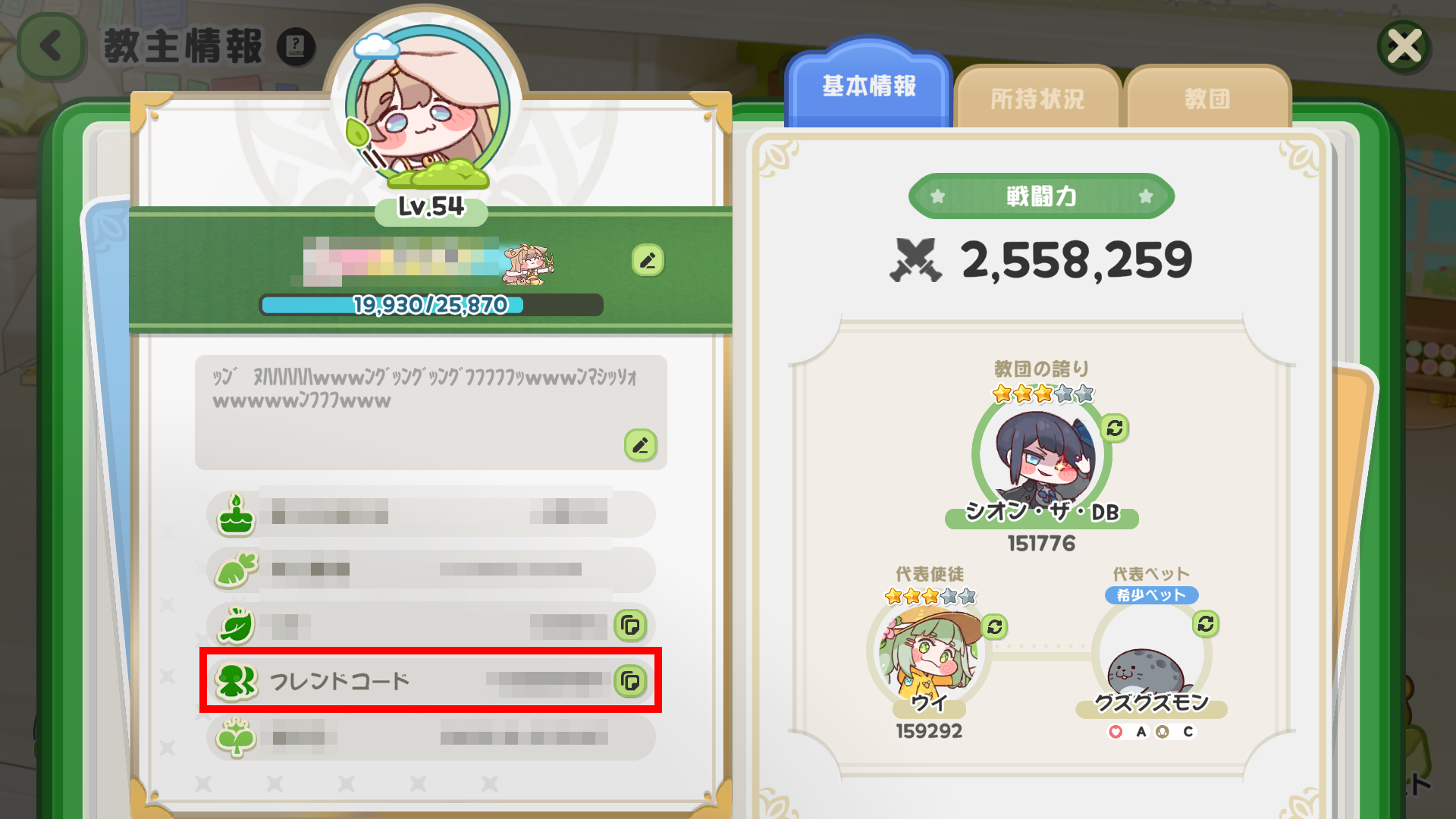This screenshot has height=819, width=1456.
Task: Copy the フレンドコード value
Action: (630, 681)
